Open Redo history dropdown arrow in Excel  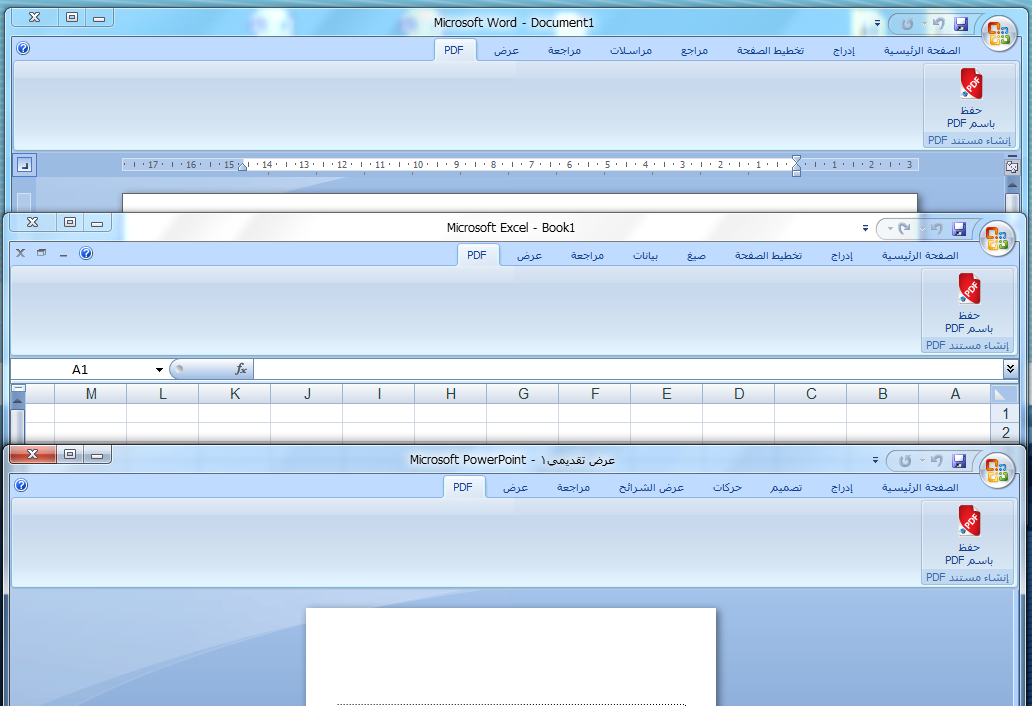[x=890, y=229]
